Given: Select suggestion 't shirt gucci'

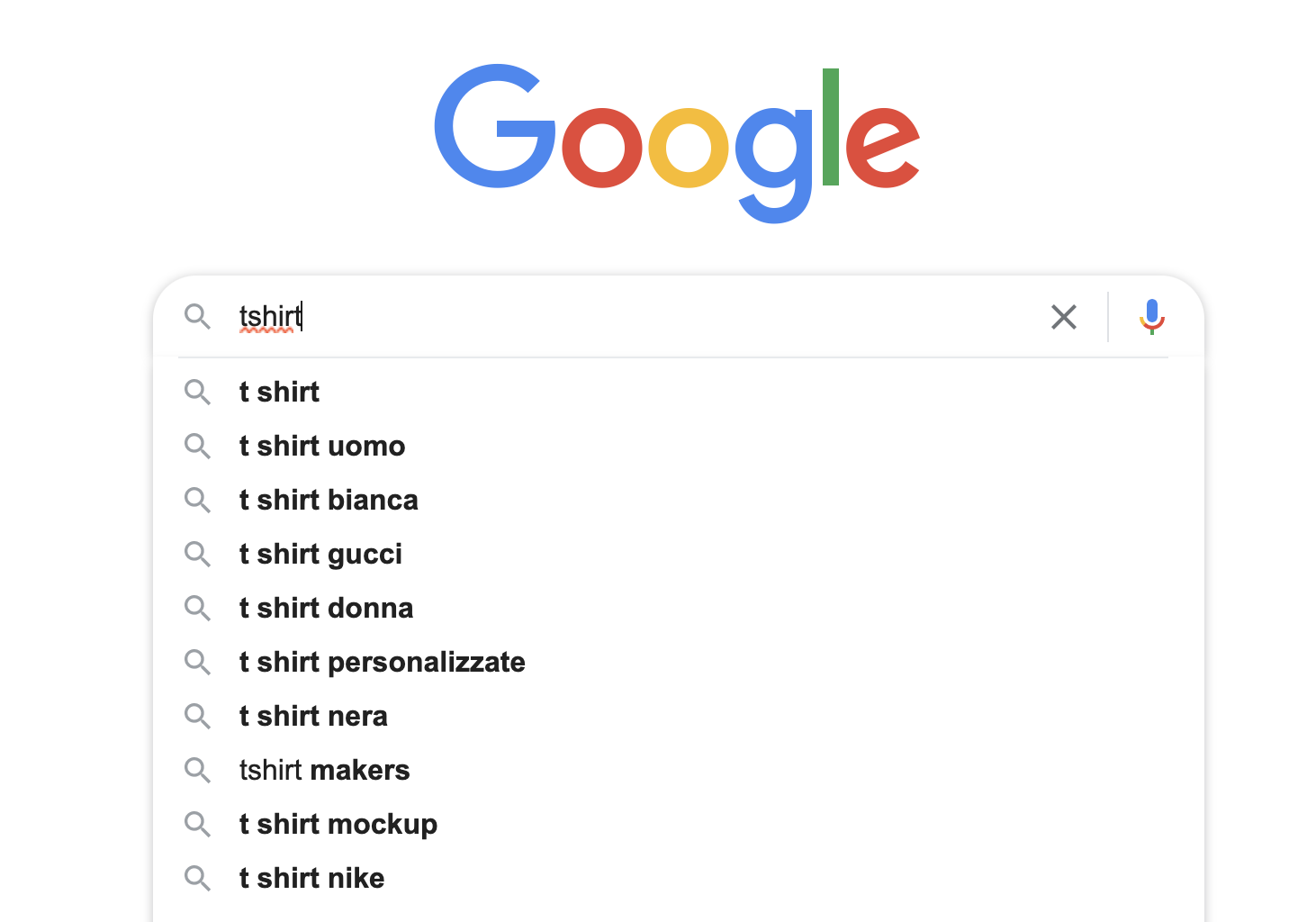Looking at the screenshot, I should pos(320,555).
